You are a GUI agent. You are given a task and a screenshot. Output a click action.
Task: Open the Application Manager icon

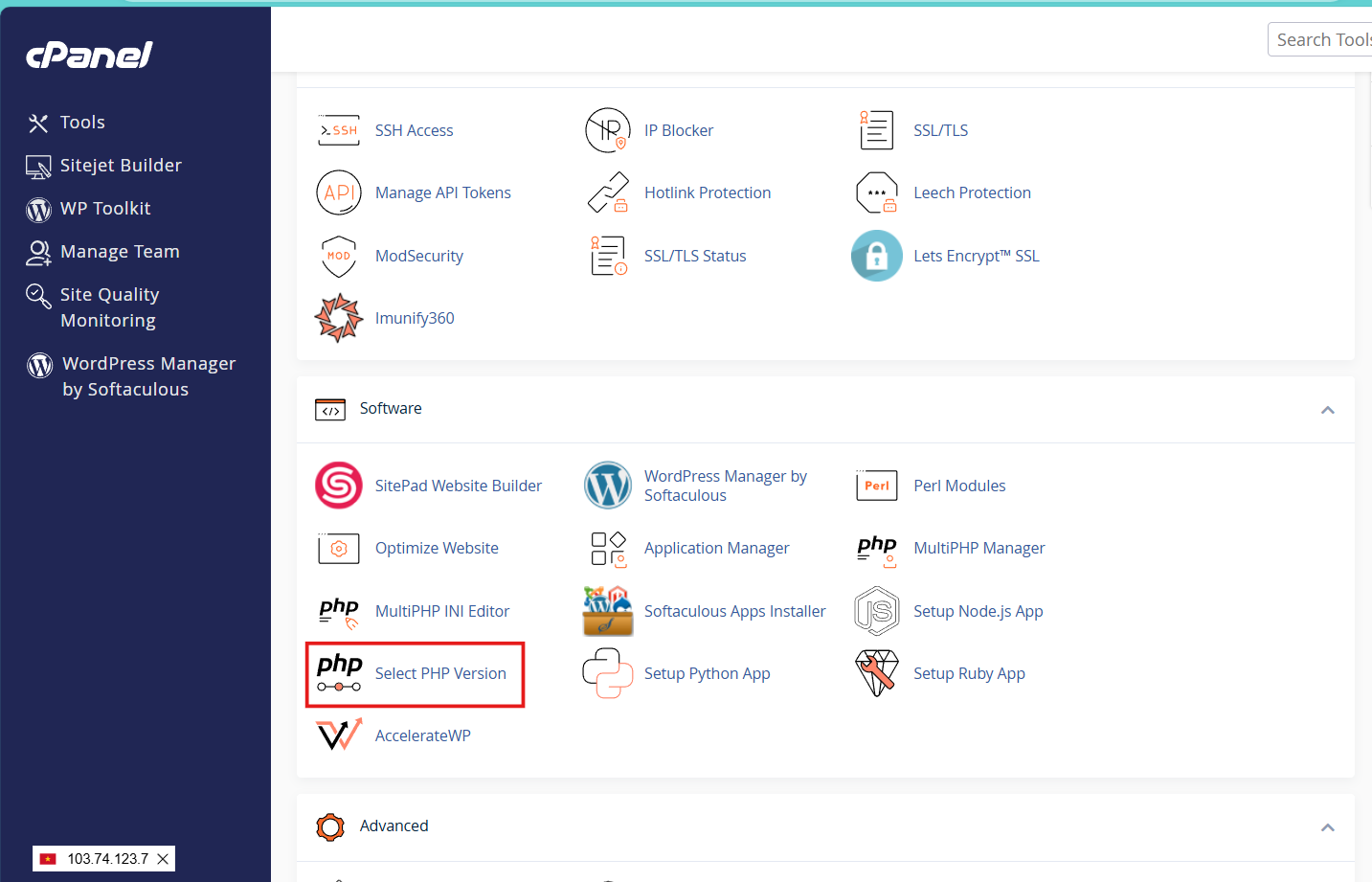click(x=608, y=548)
